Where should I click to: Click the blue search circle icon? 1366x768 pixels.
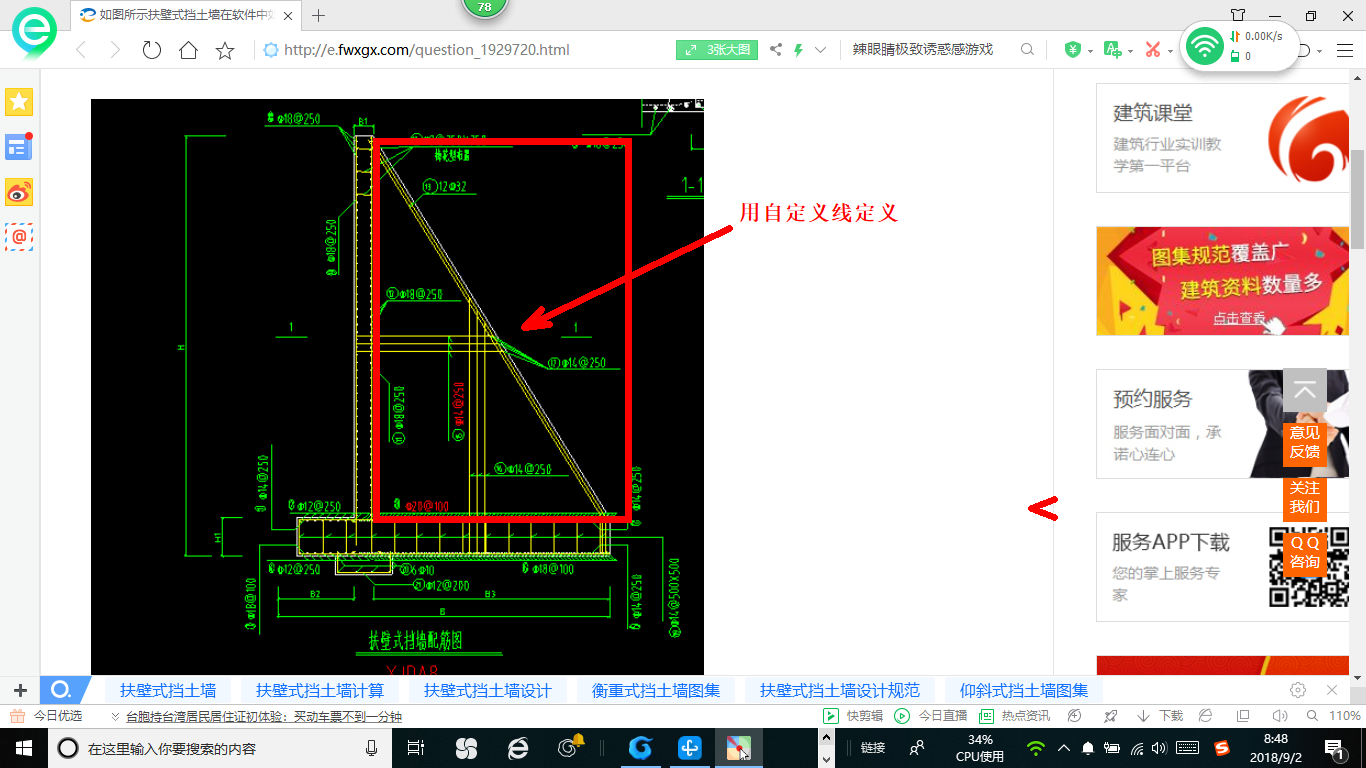[x=61, y=690]
